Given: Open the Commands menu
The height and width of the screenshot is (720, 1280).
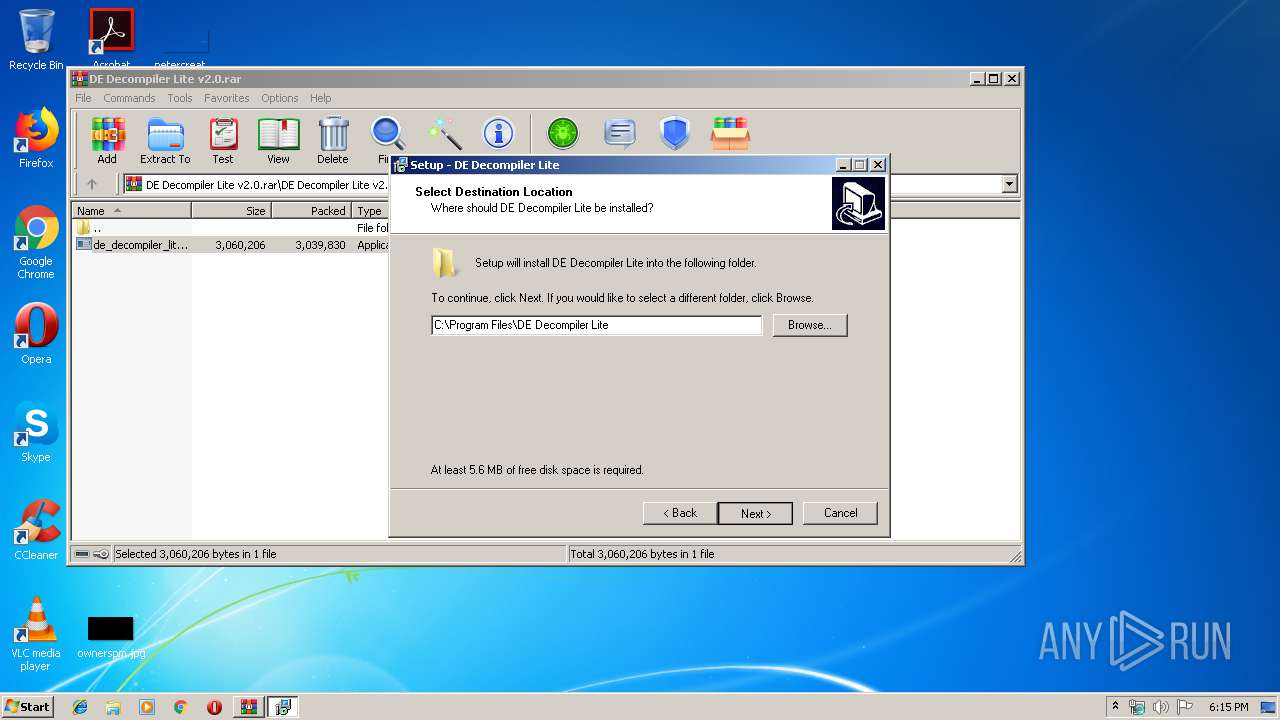Looking at the screenshot, I should (129, 98).
